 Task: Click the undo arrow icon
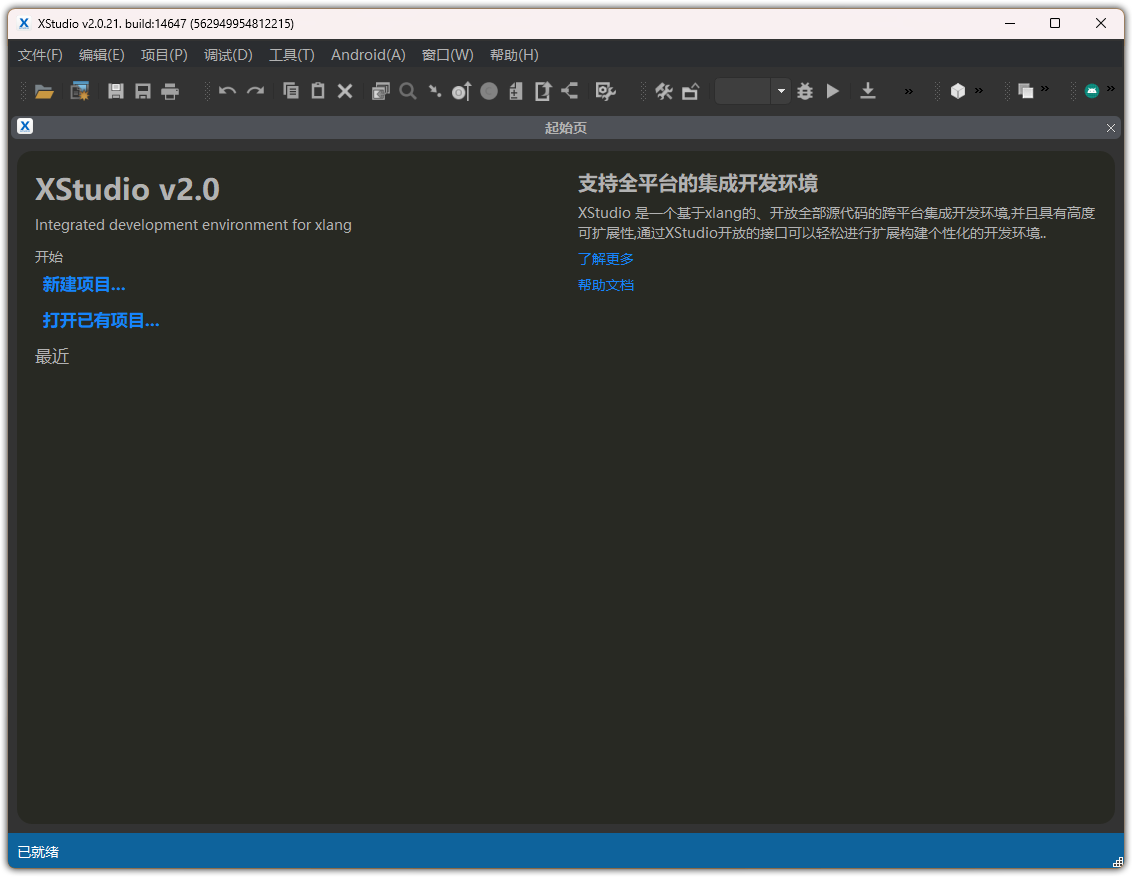(x=227, y=91)
